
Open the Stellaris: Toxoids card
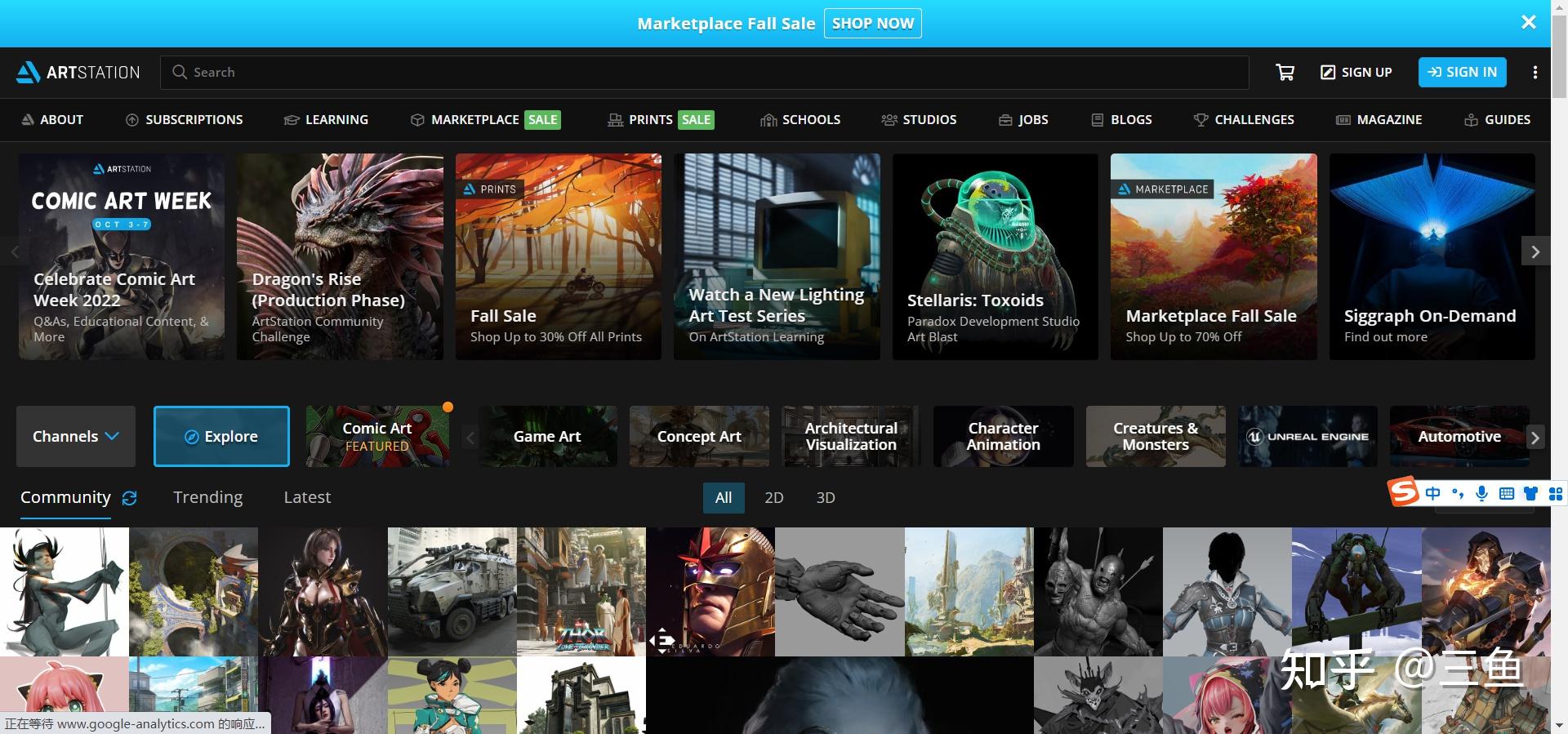click(x=996, y=256)
